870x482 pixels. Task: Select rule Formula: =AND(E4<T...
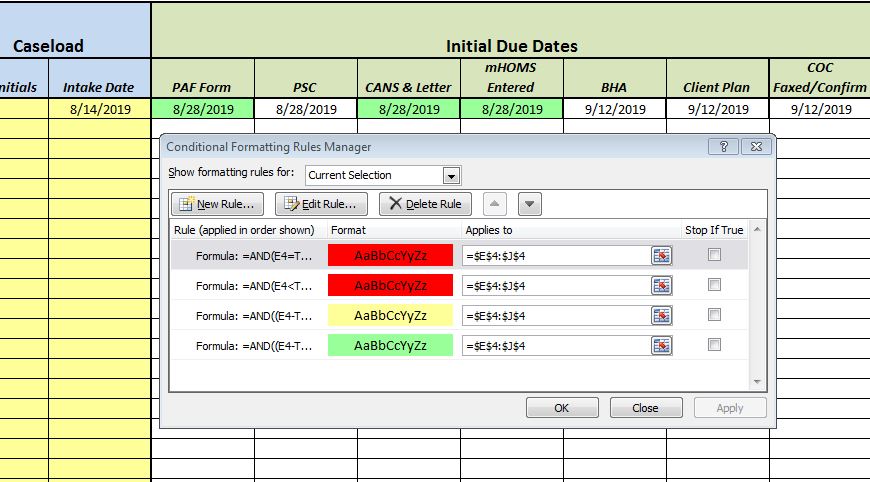click(x=254, y=286)
